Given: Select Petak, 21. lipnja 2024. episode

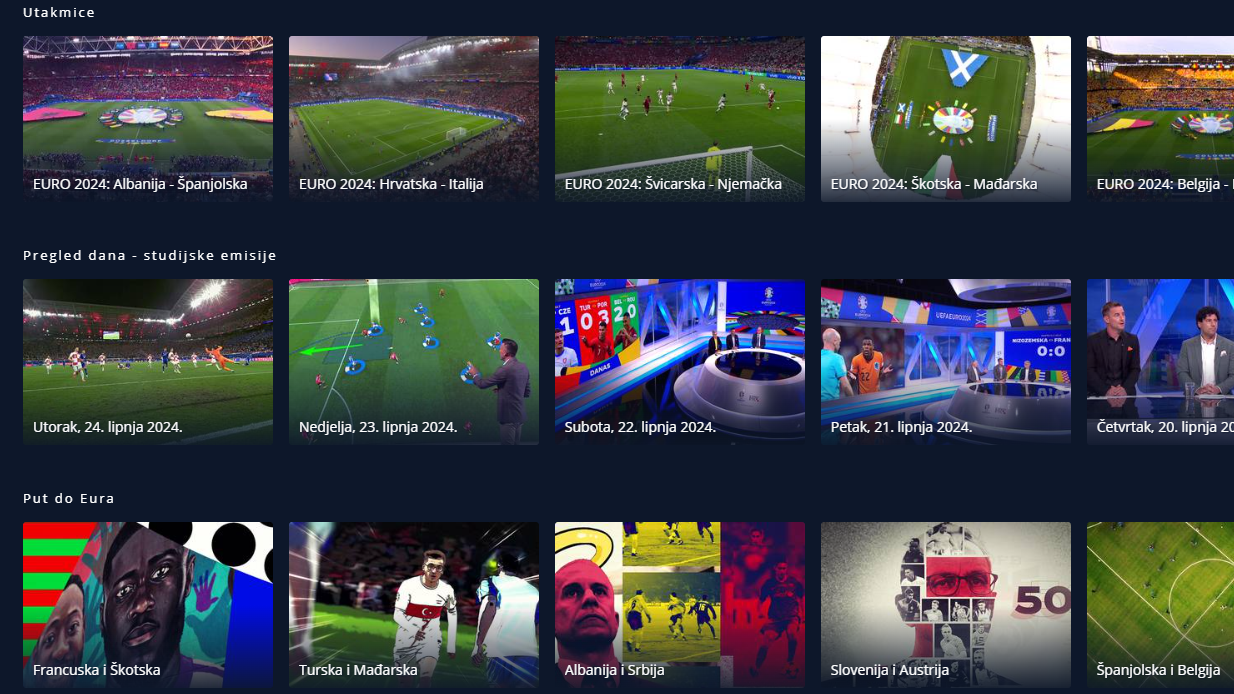Looking at the screenshot, I should (946, 362).
